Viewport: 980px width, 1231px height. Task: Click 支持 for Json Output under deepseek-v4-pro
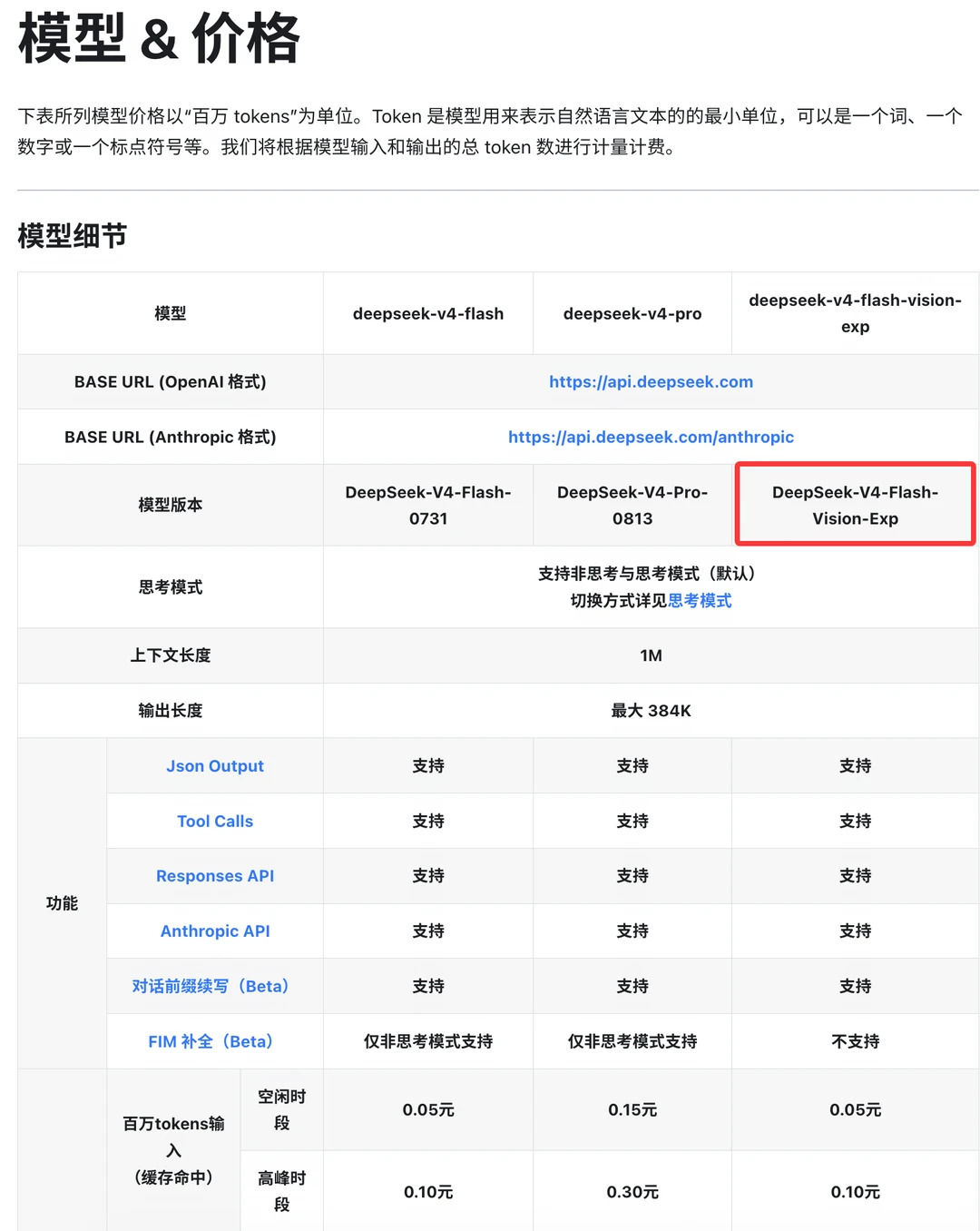click(x=632, y=766)
